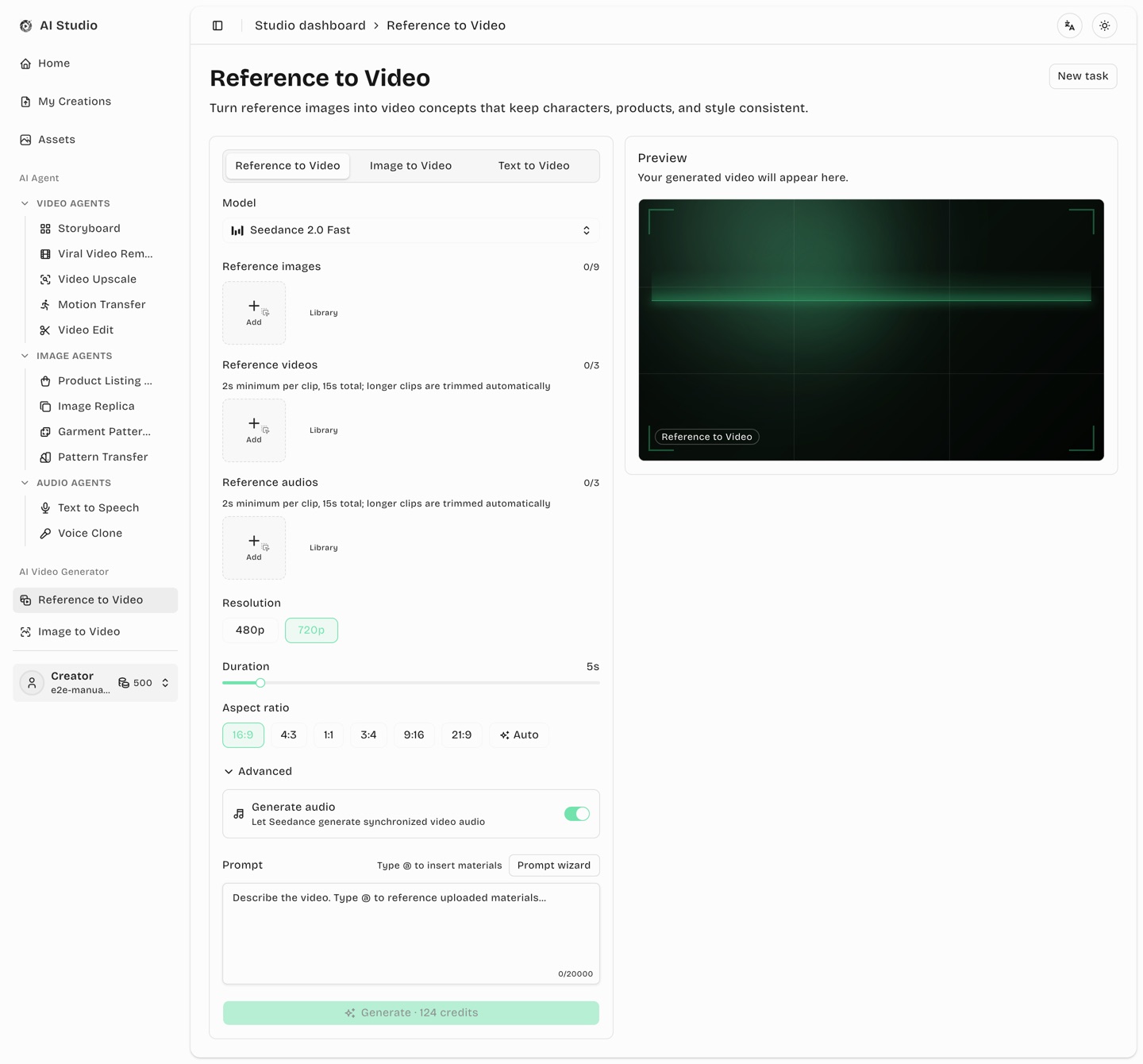Open Image to Video in sidebar
This screenshot has width=1143, height=1064.
tap(95, 632)
